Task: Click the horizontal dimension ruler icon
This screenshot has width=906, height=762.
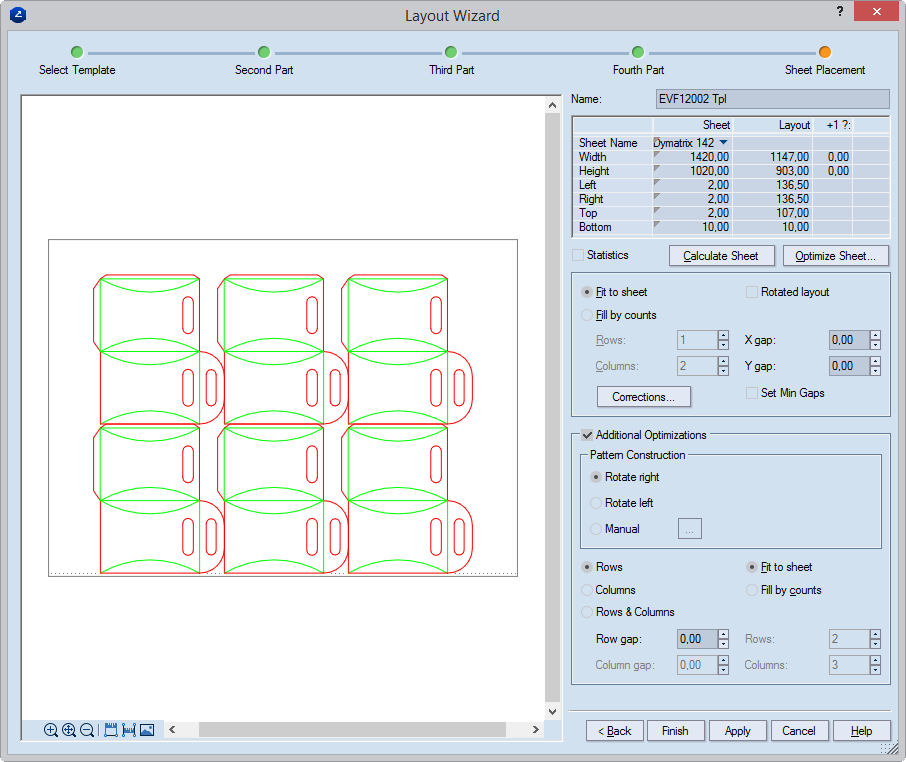Action: 129,730
